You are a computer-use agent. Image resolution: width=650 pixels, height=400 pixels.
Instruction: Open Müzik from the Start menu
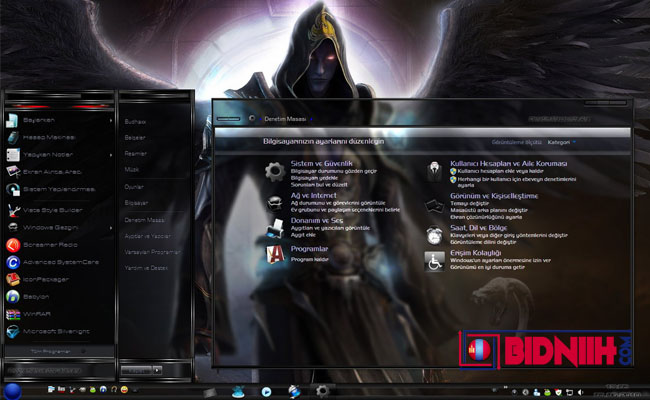[x=131, y=170]
